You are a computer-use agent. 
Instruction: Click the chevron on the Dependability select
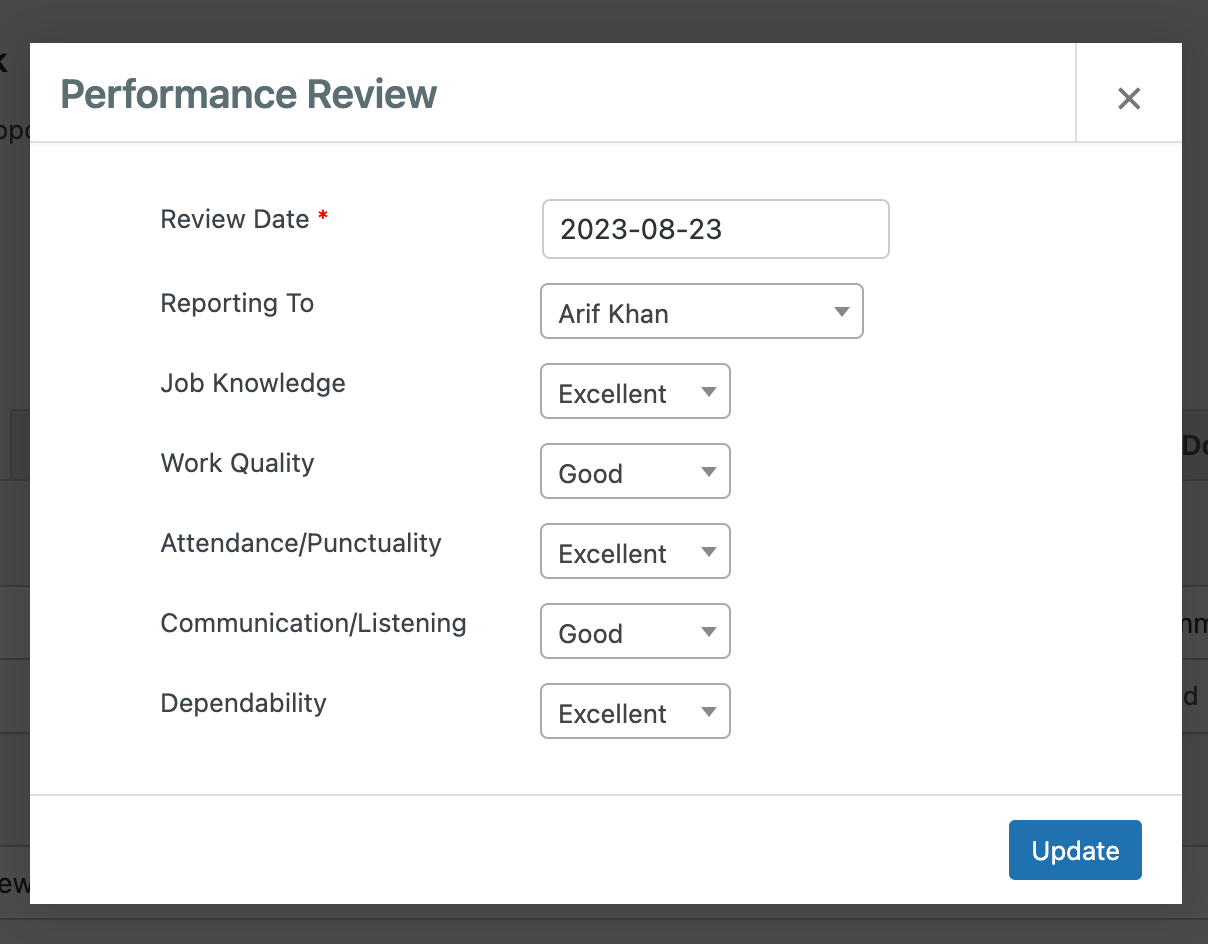click(x=708, y=711)
